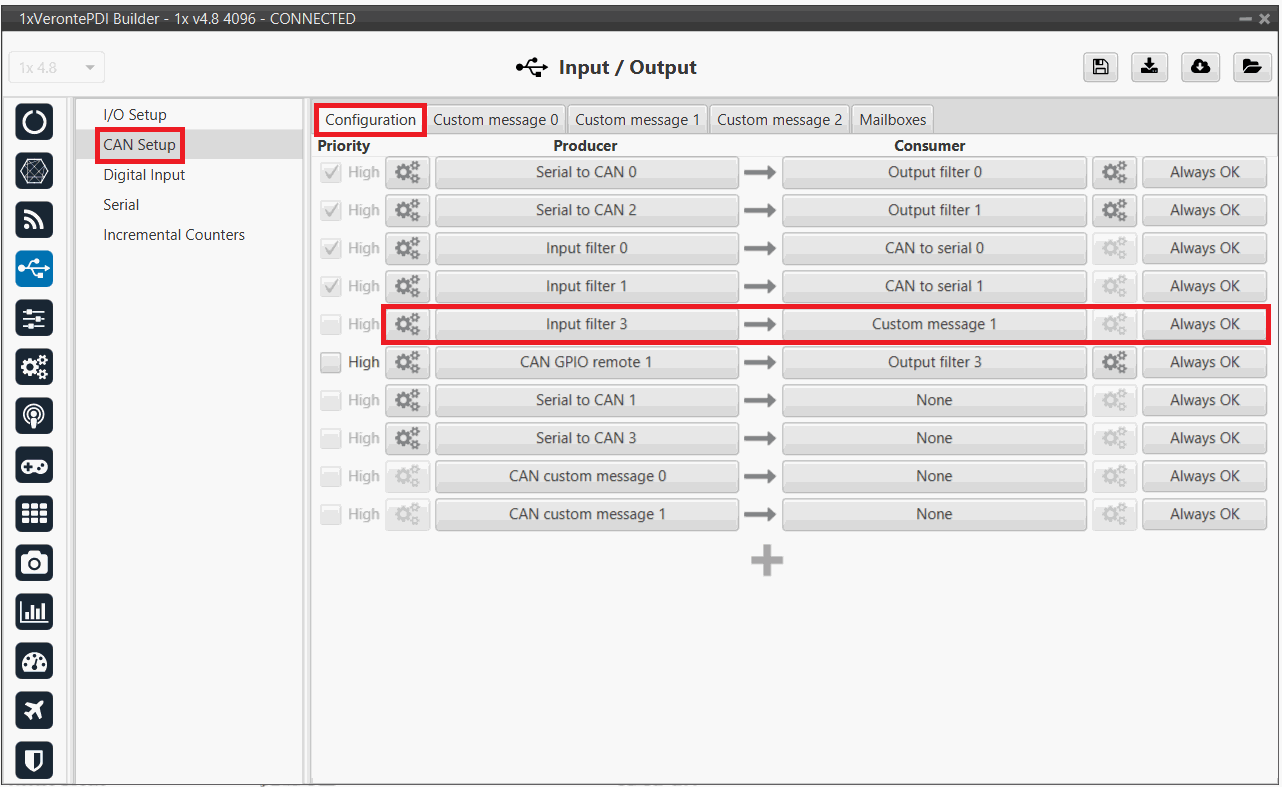Screen dimensions: 1282x787
Task: Toggle High priority checkbox for Input filter 0
Action: click(331, 248)
